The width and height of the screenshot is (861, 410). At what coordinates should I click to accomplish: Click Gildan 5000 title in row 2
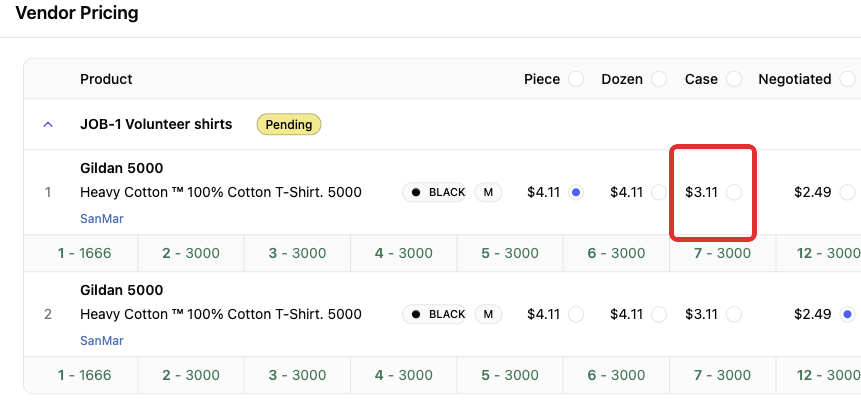[121, 290]
